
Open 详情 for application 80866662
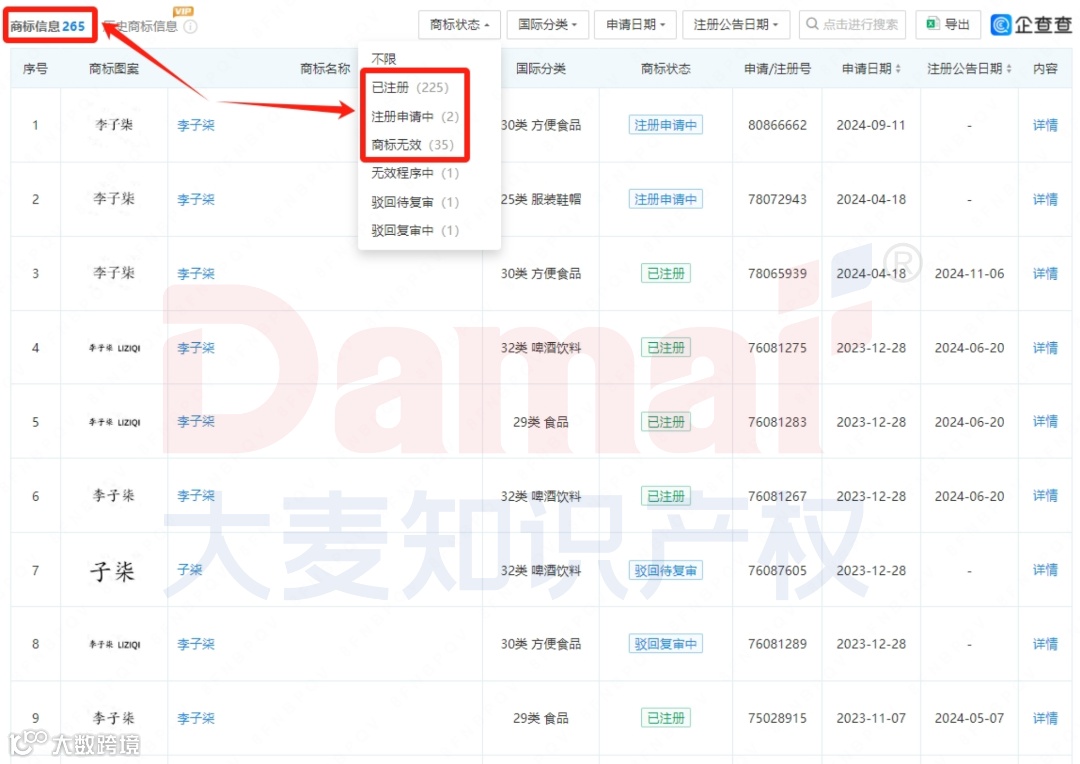coord(1045,125)
